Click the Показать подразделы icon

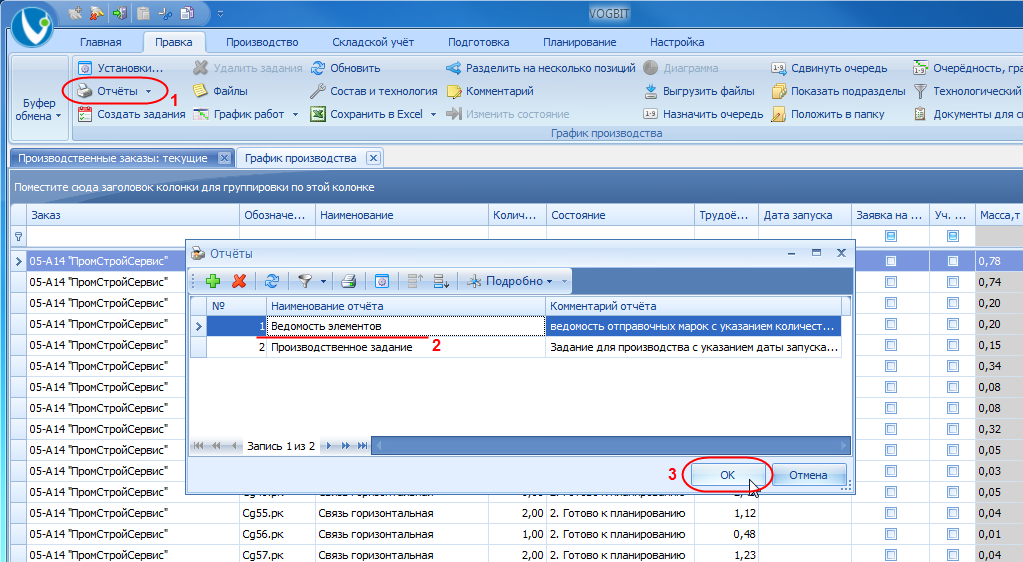pyautogui.click(x=778, y=91)
